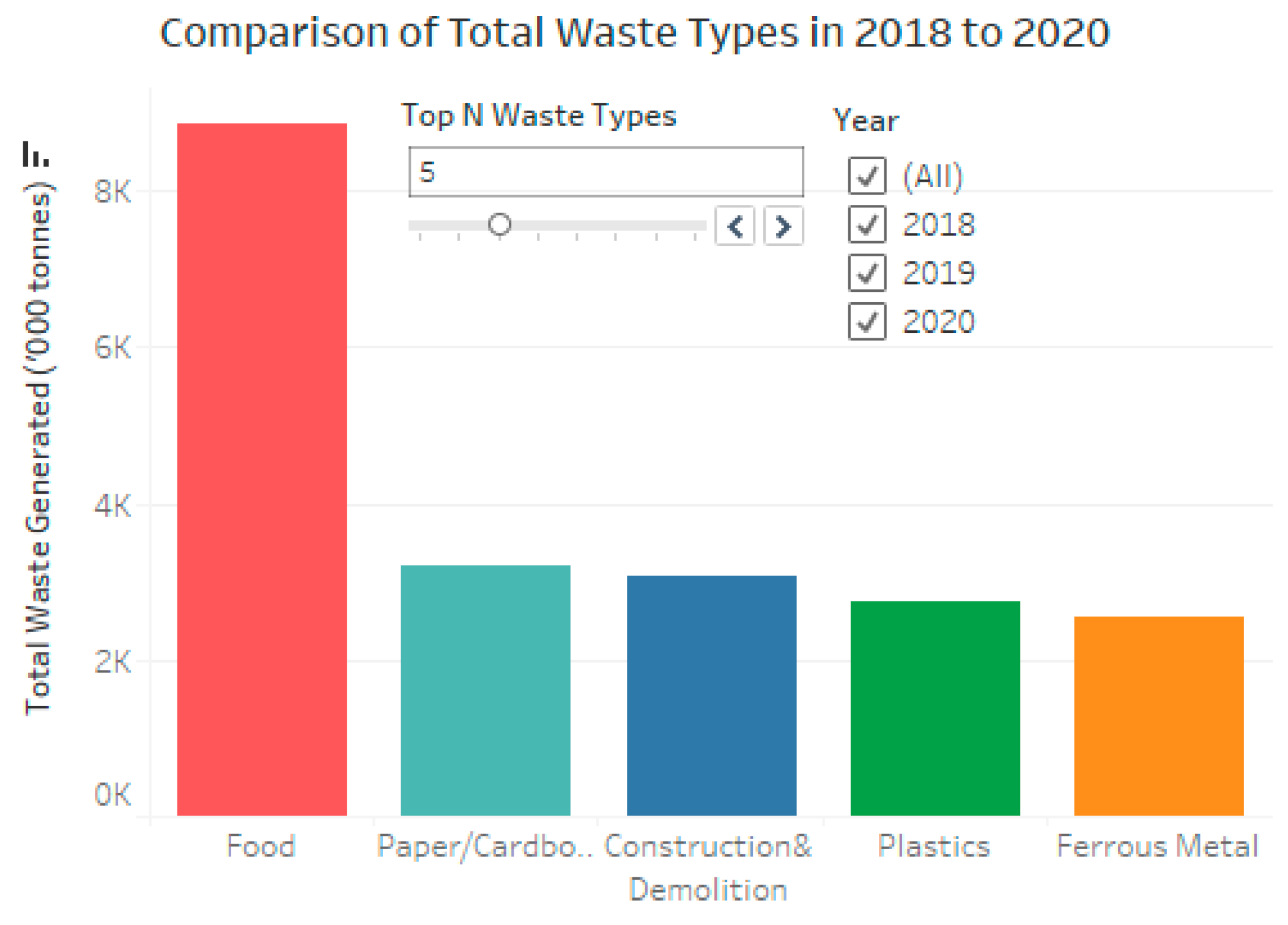Click the Ferrous Metal axis label
This screenshot has height=925, width=1288.
pos(1157,847)
